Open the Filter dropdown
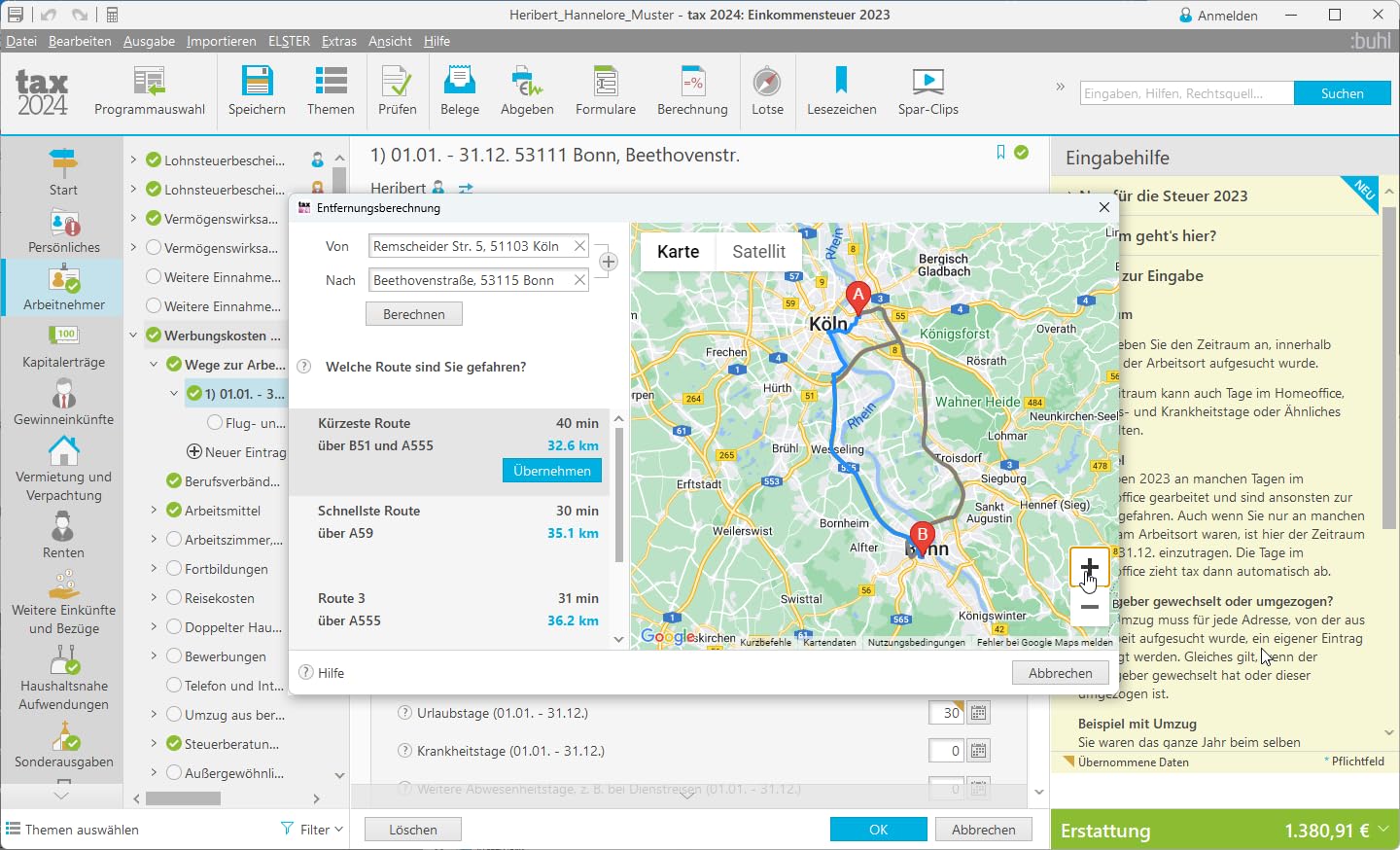This screenshot has width=1400, height=850. (312, 830)
